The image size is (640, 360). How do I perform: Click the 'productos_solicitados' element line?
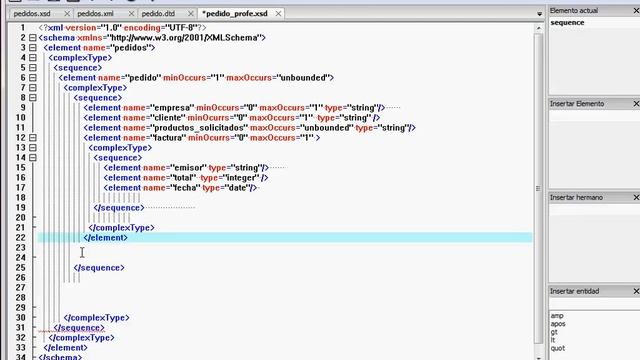click(x=249, y=128)
